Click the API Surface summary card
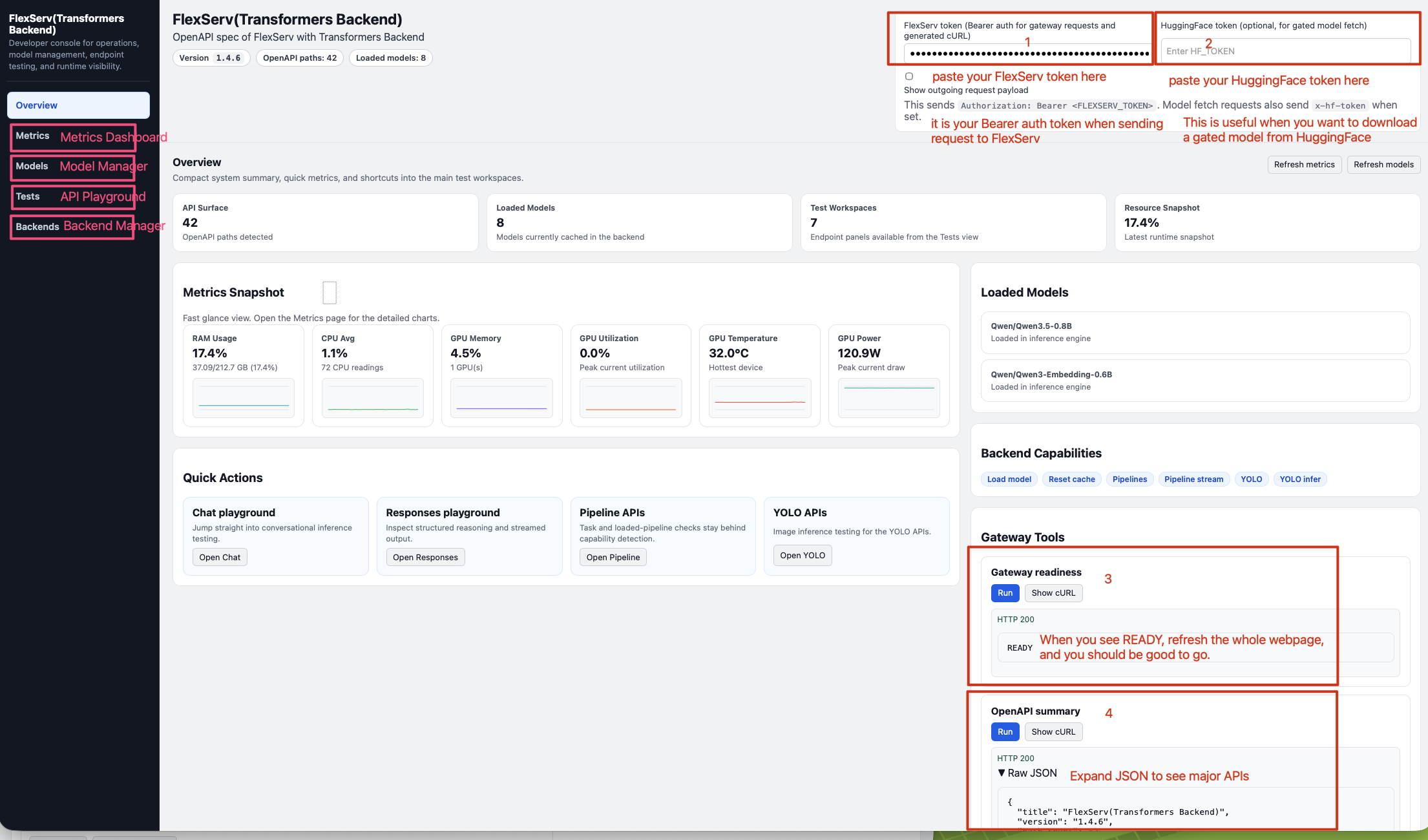 pyautogui.click(x=326, y=223)
